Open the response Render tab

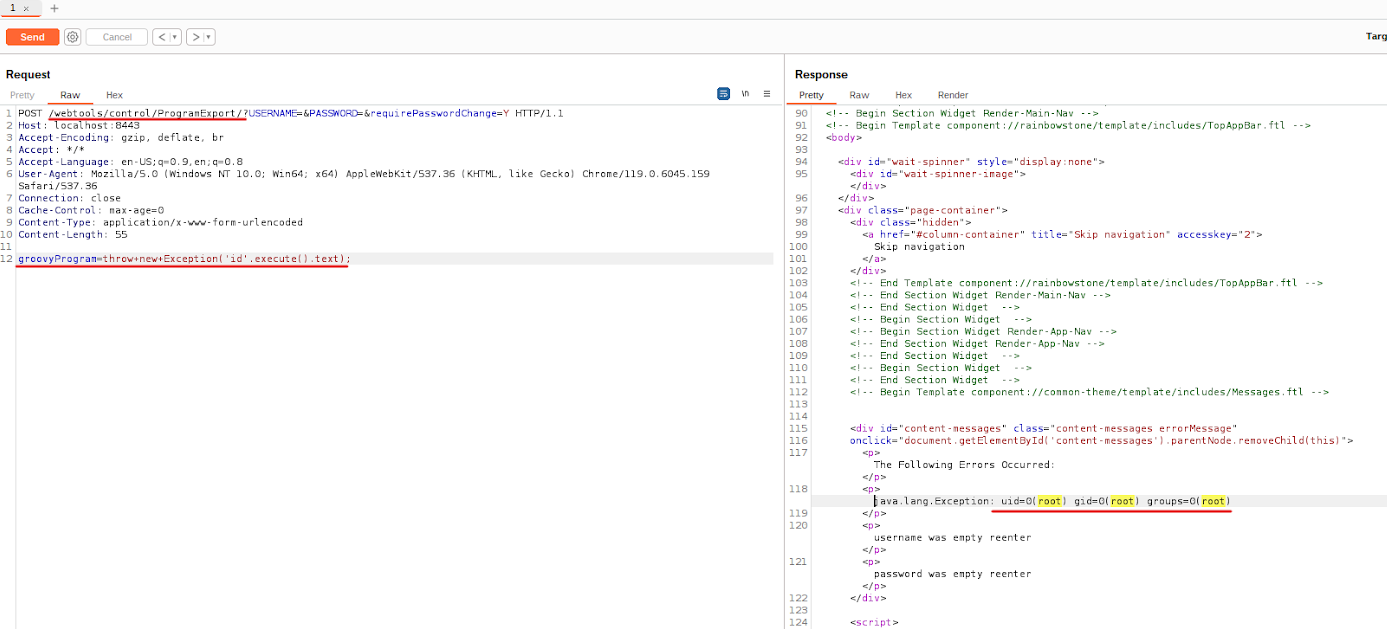(953, 95)
